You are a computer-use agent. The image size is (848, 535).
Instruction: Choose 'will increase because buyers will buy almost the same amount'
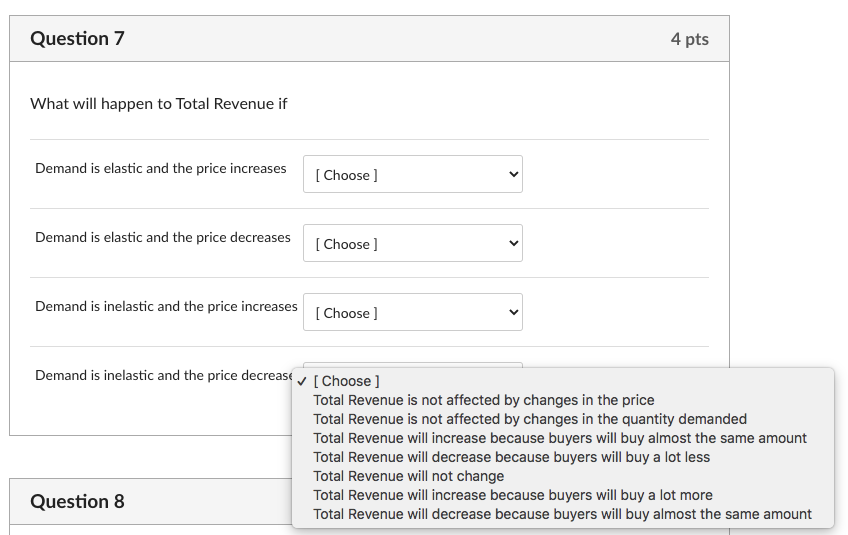click(562, 438)
